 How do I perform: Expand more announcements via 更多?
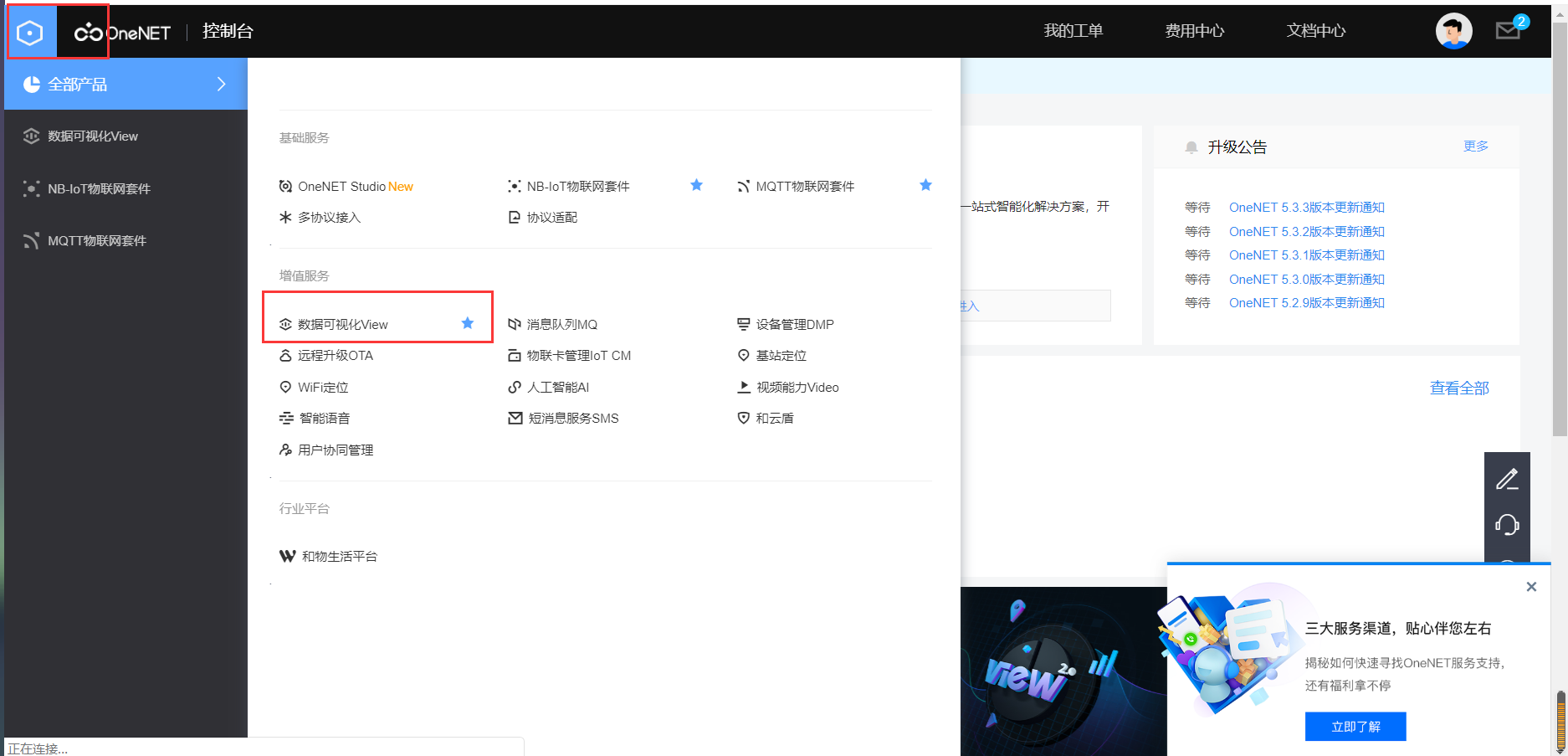pyautogui.click(x=1475, y=146)
